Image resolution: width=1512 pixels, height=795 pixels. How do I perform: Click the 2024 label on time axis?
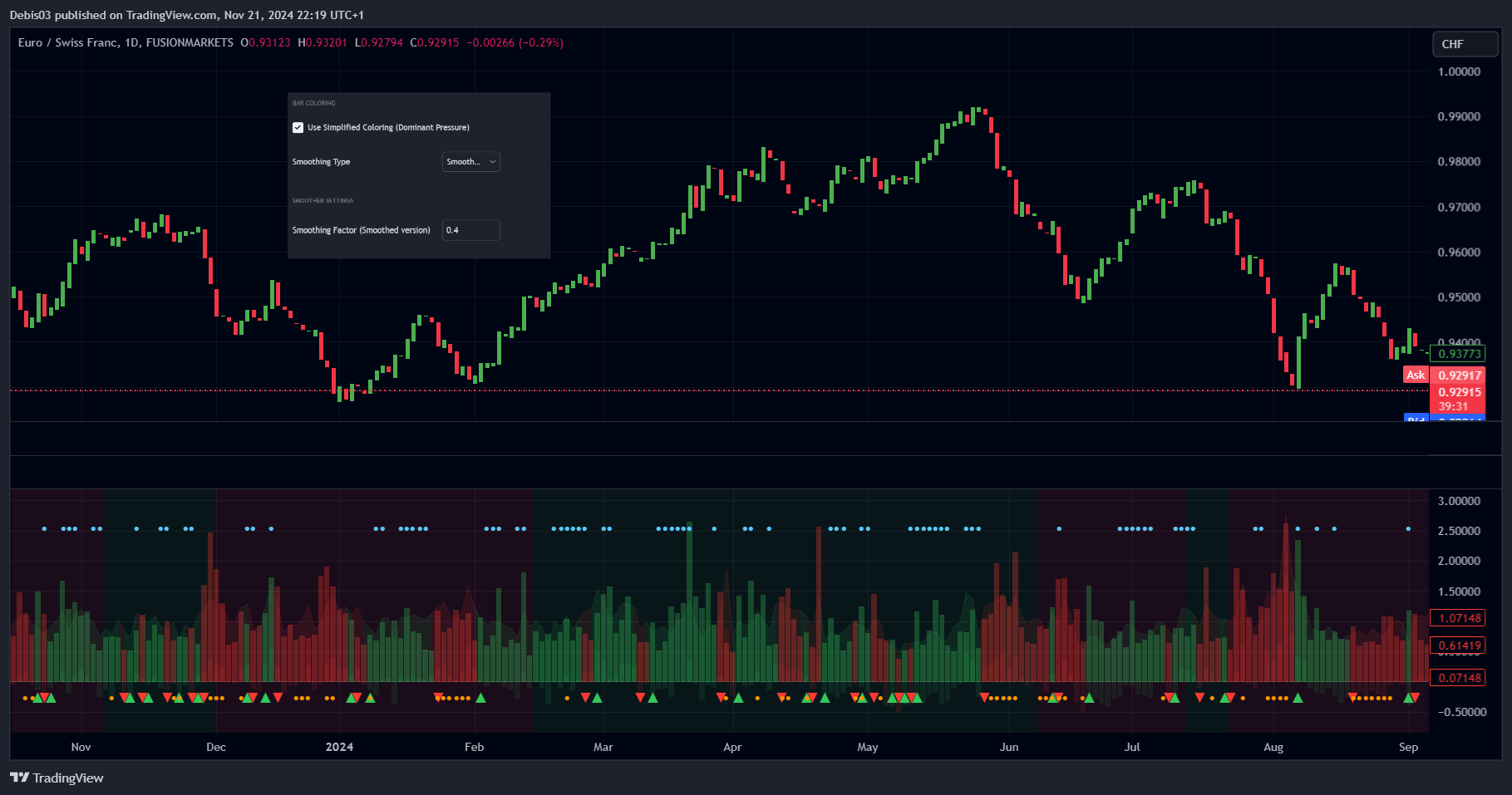(339, 747)
